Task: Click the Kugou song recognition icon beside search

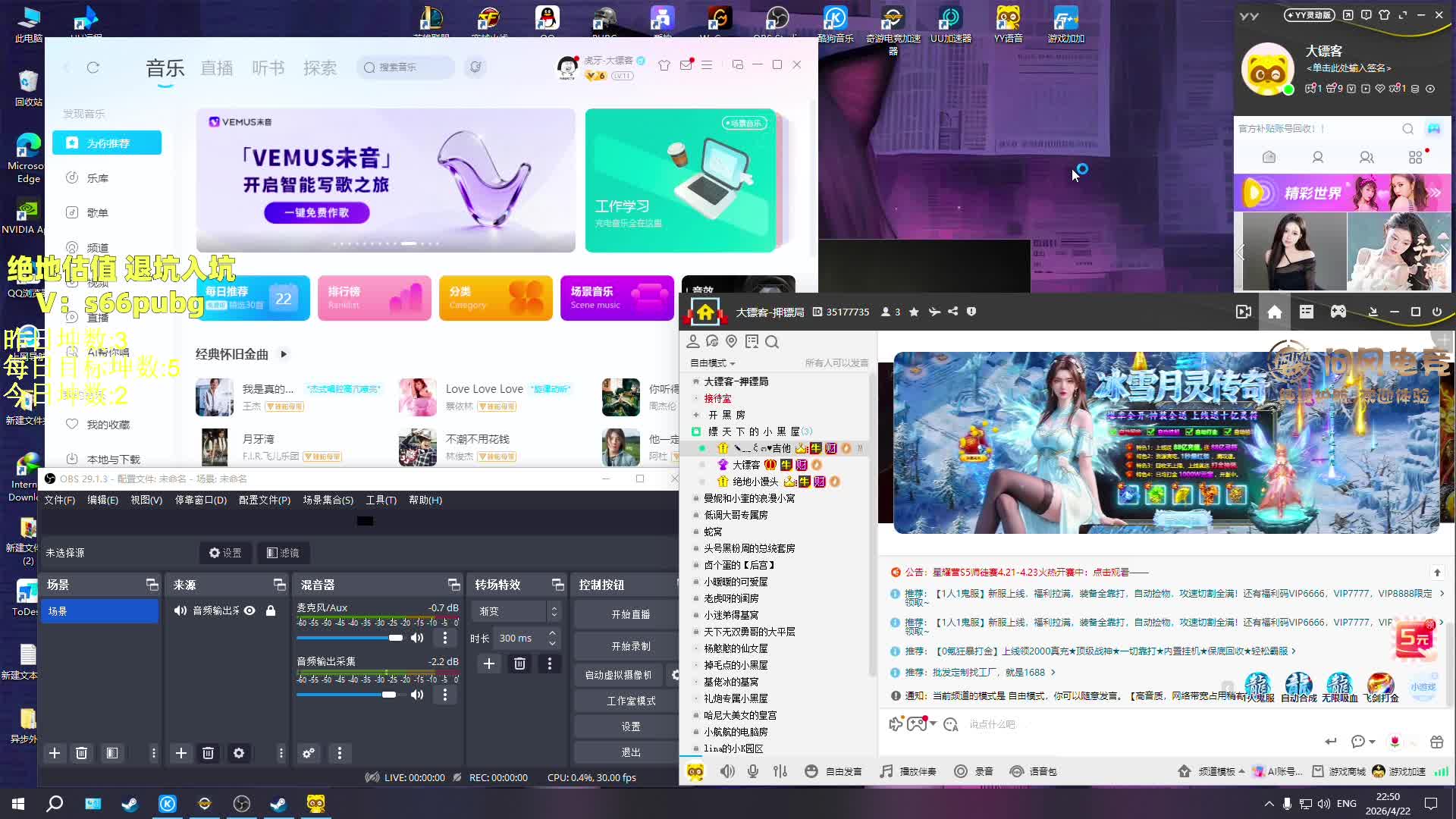Action: tap(475, 67)
